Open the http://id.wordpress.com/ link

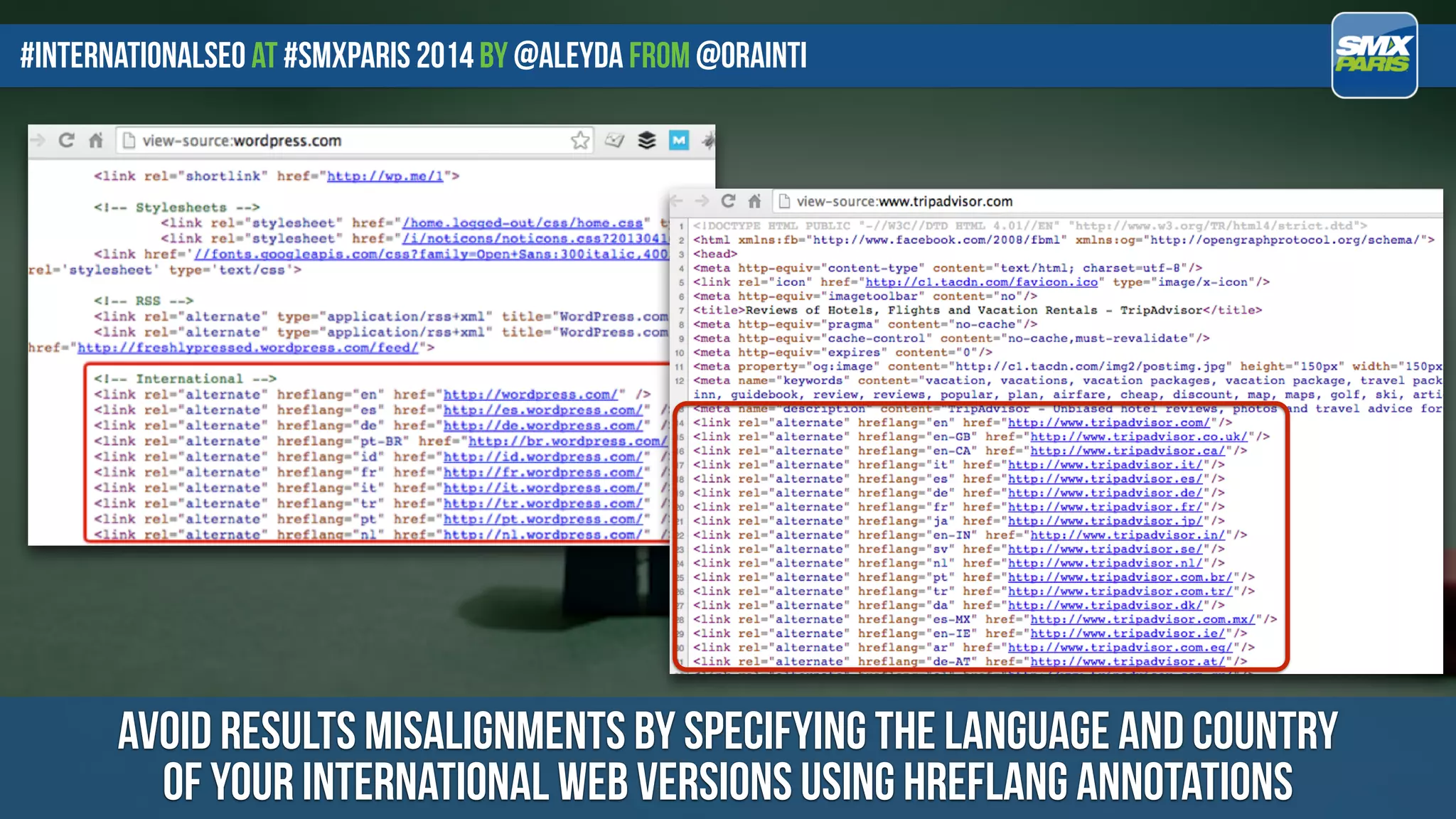point(543,457)
